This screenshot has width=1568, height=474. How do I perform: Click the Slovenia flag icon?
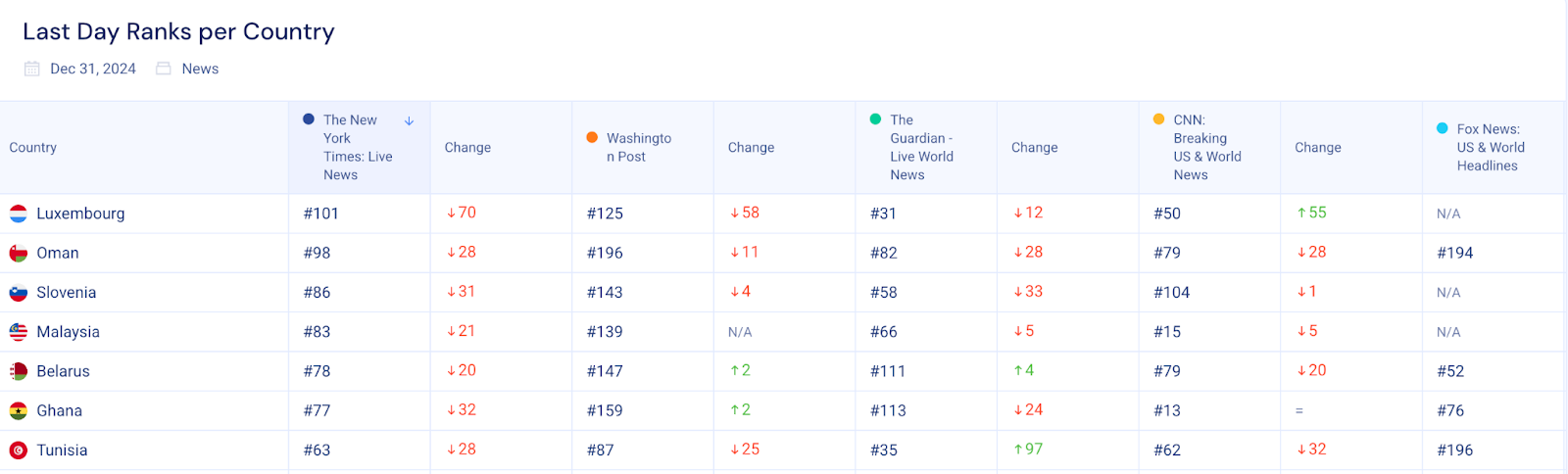pos(19,293)
